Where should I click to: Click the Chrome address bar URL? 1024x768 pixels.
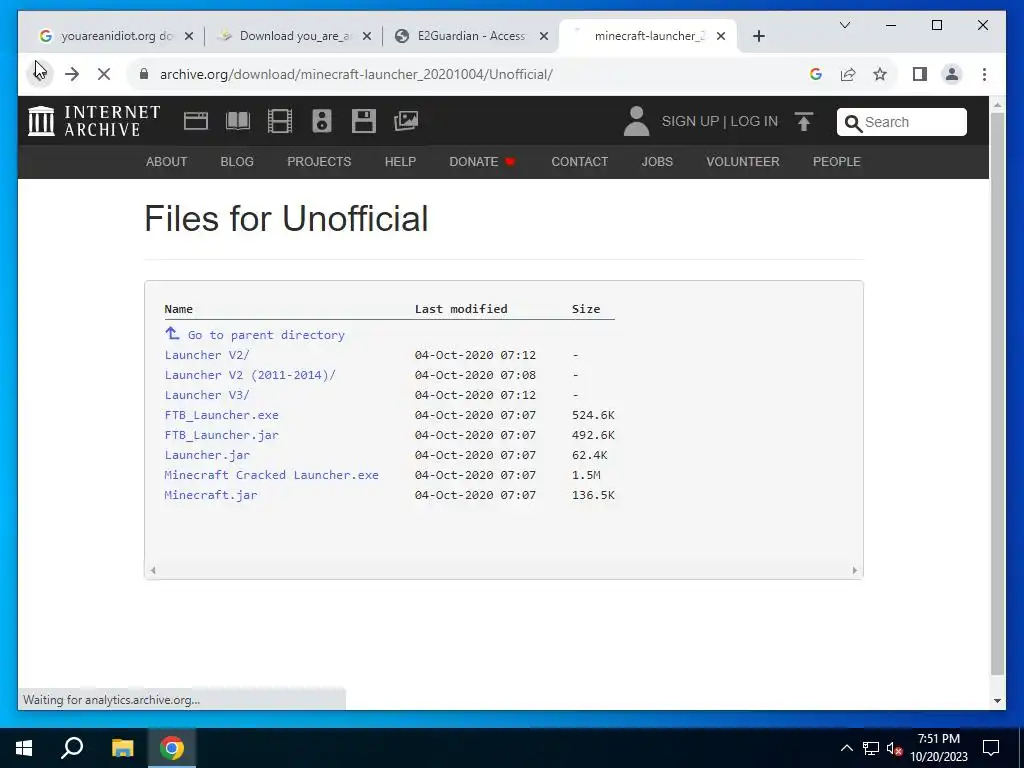tap(357, 74)
